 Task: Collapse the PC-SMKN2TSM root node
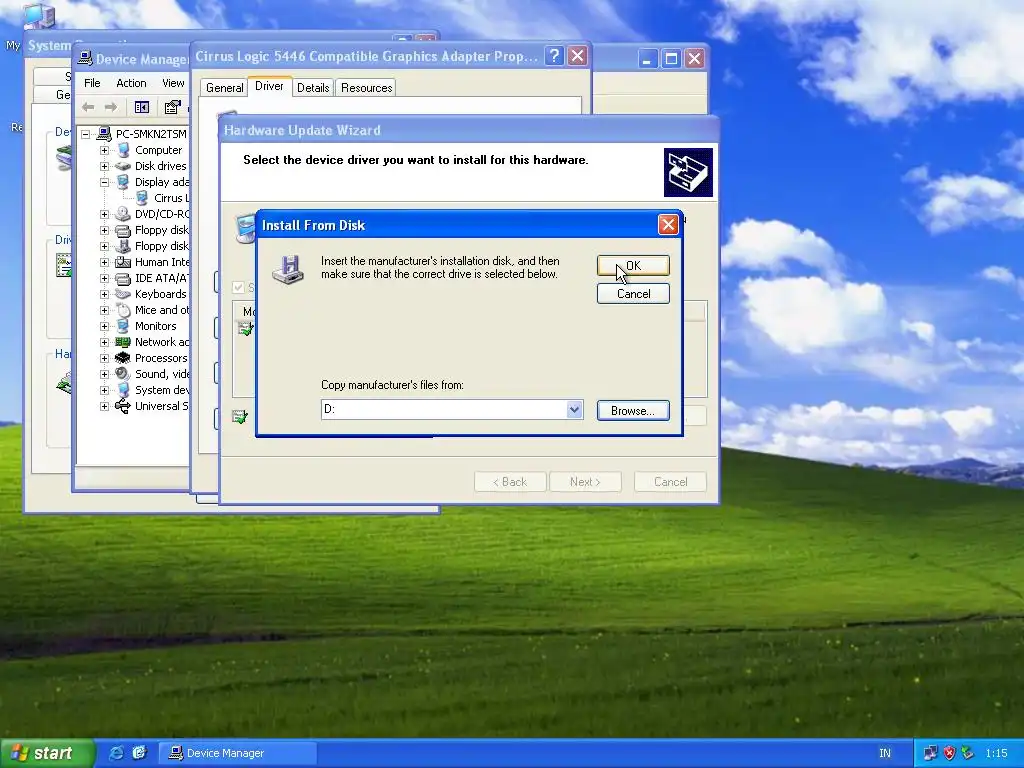pos(86,134)
